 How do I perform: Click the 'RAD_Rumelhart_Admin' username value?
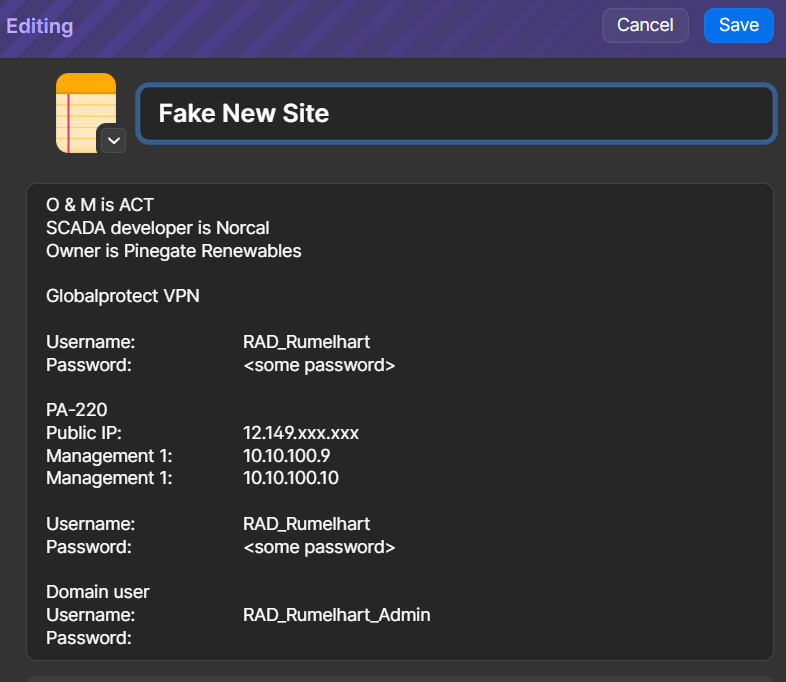336,615
